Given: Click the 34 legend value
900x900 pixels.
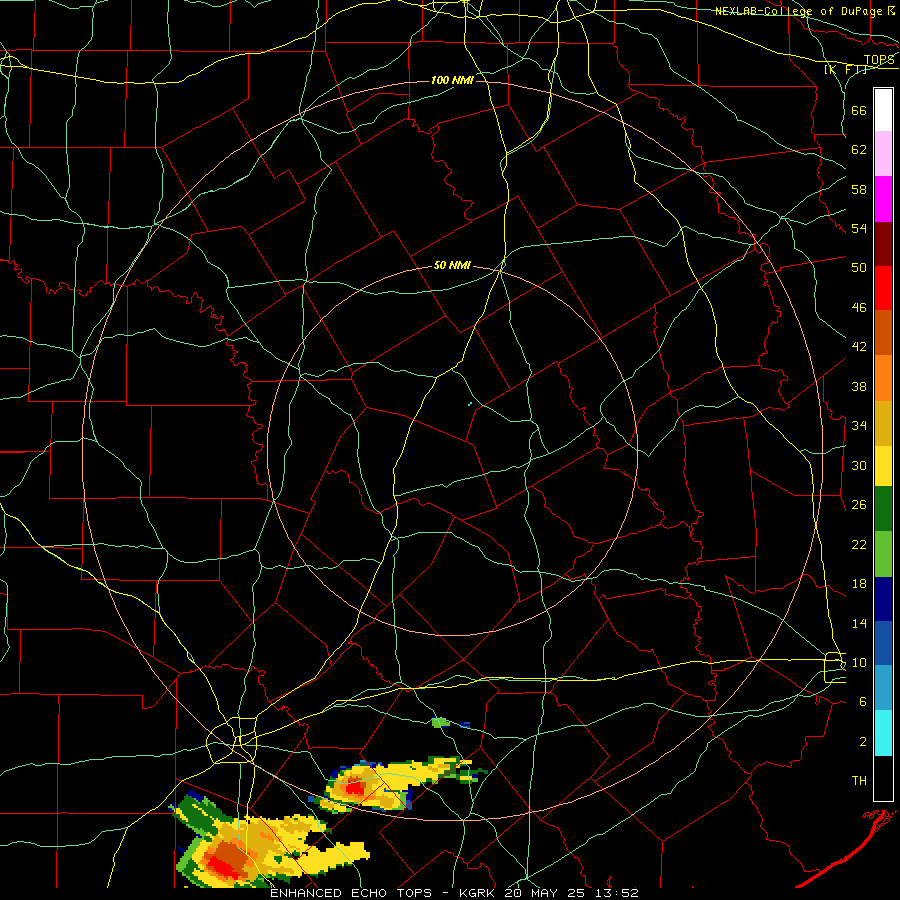Looking at the screenshot, I should 859,426.
